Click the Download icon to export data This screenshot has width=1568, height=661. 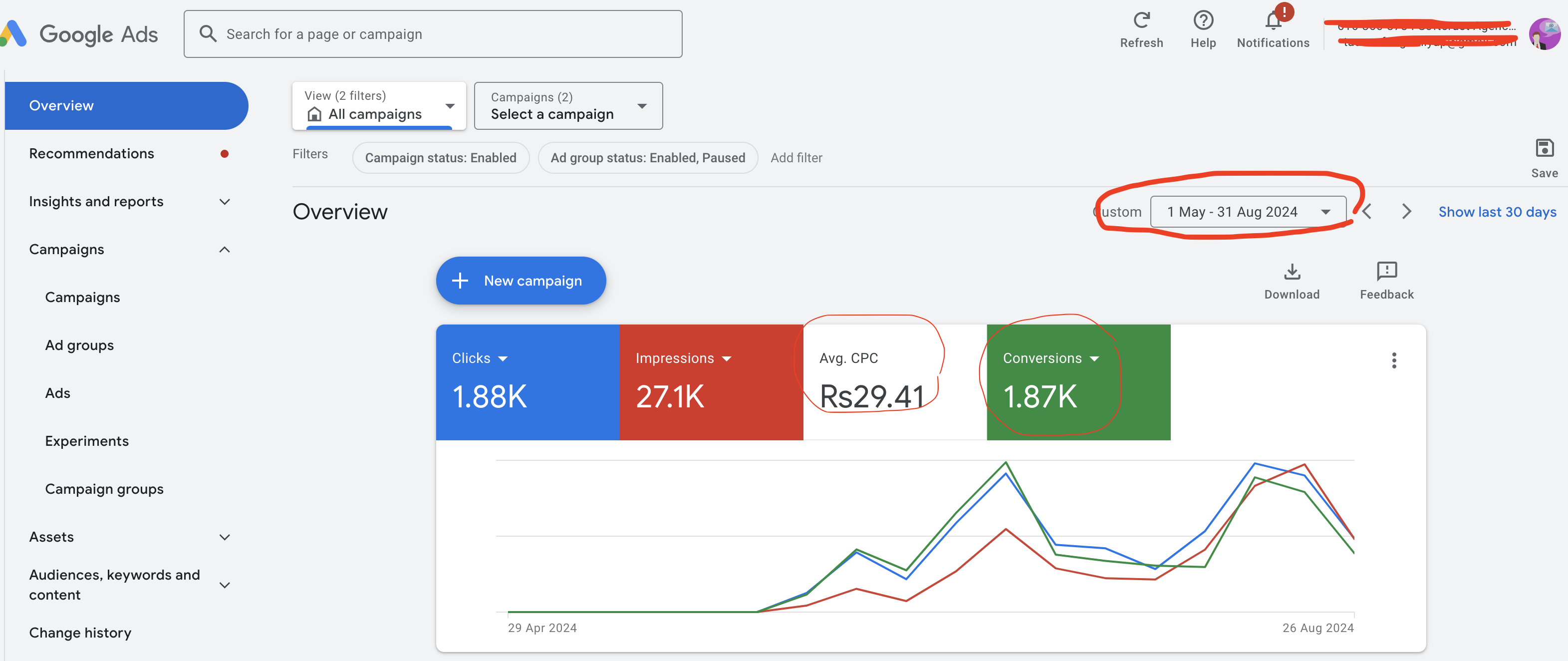point(1292,270)
